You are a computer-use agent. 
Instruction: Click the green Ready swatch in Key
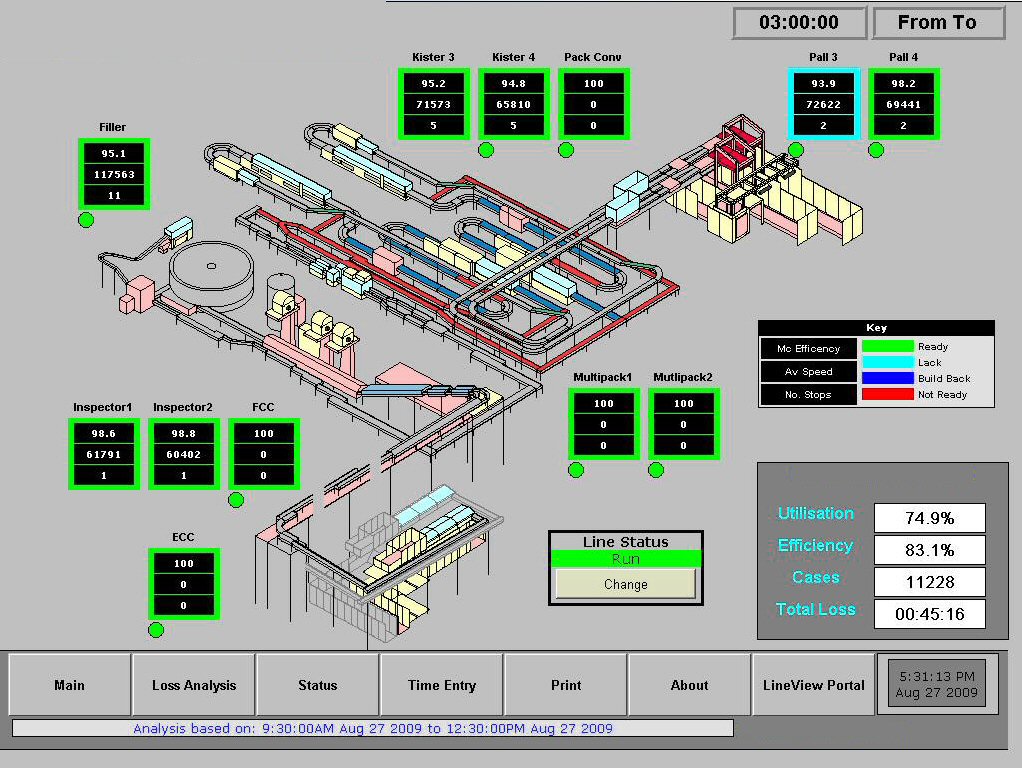point(888,346)
